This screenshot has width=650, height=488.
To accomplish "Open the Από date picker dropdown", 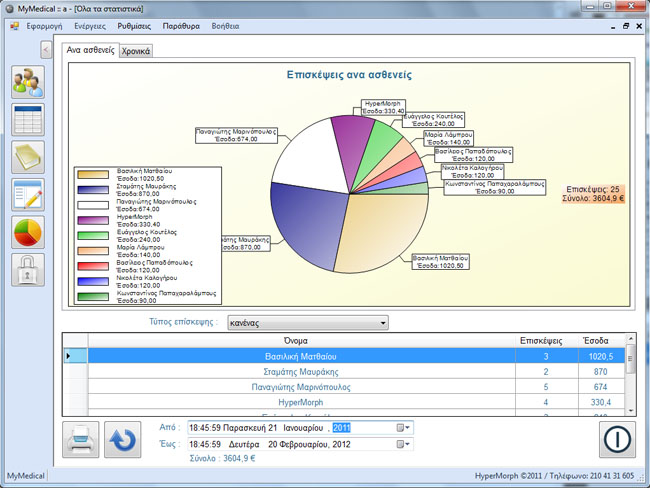I will tap(402, 428).
